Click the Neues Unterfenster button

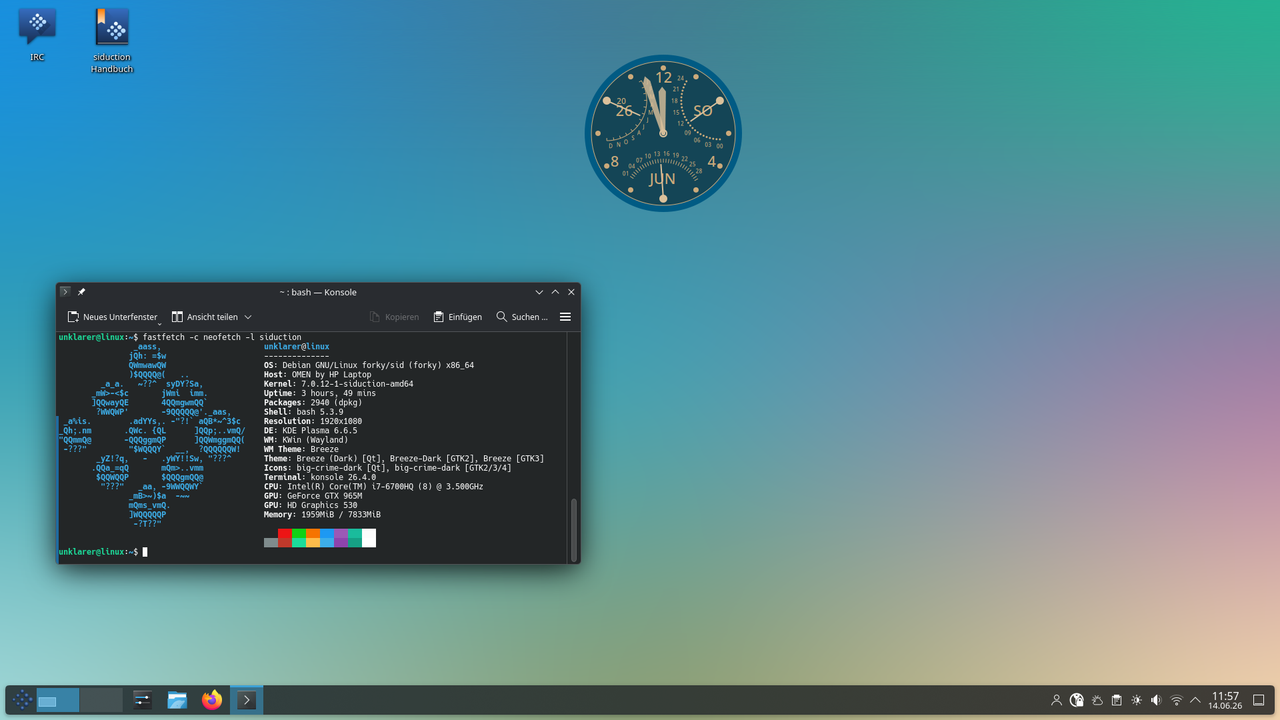(x=111, y=317)
